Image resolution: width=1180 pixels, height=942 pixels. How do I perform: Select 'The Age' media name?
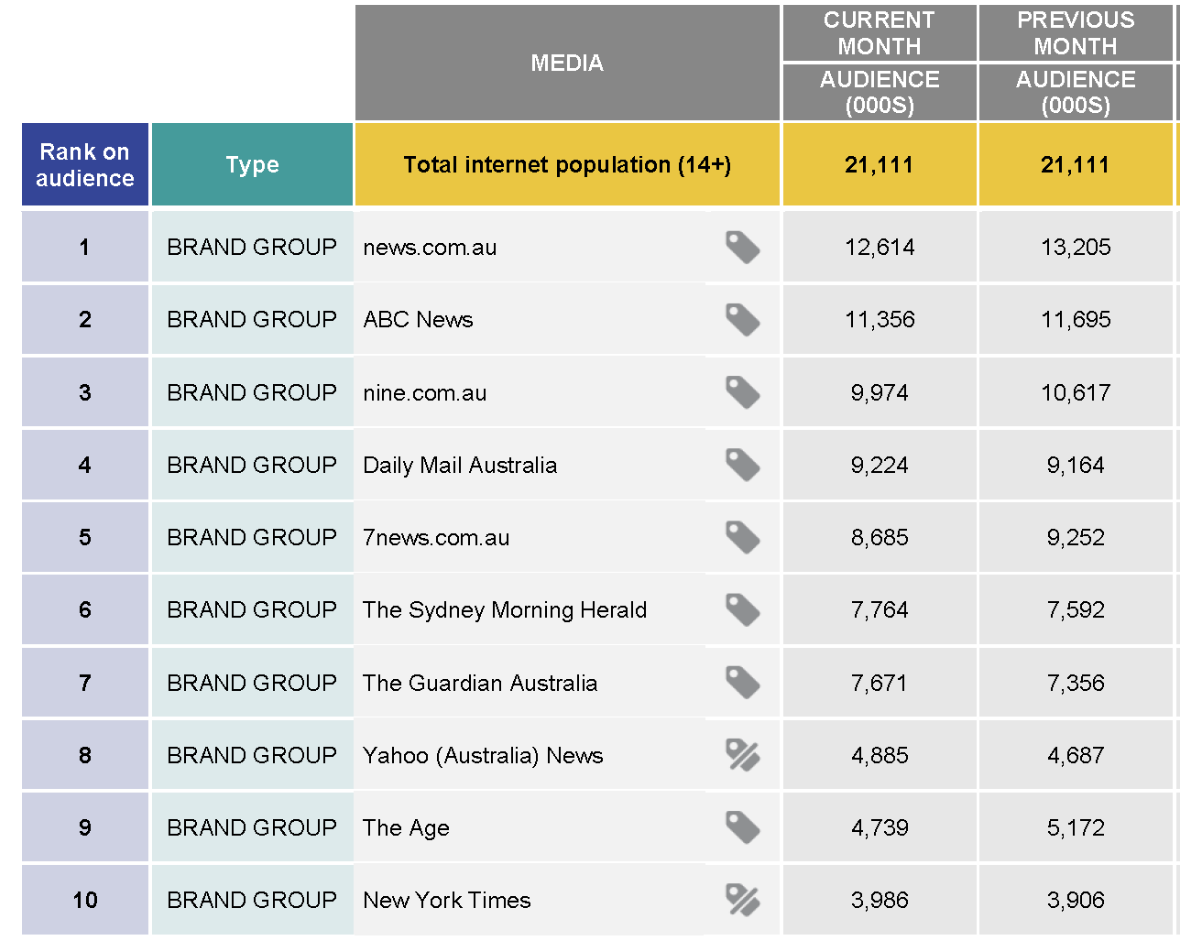click(x=406, y=828)
